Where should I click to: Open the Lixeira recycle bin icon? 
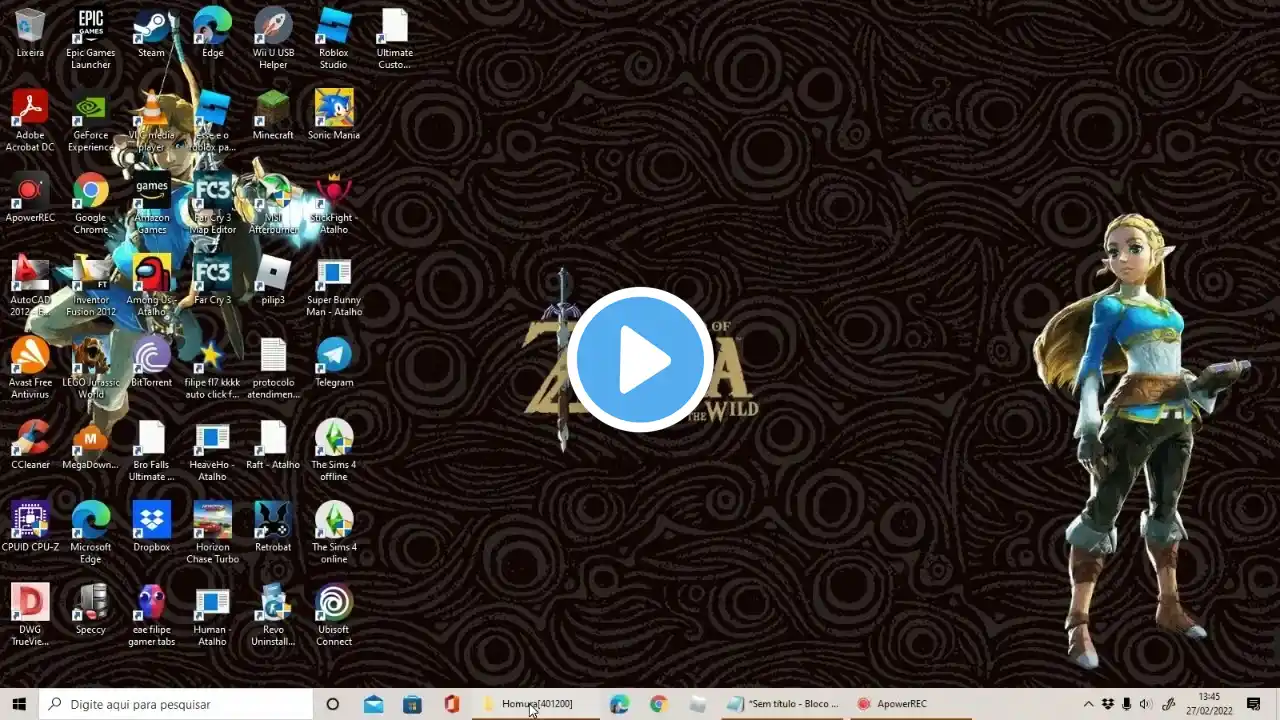pyautogui.click(x=30, y=33)
